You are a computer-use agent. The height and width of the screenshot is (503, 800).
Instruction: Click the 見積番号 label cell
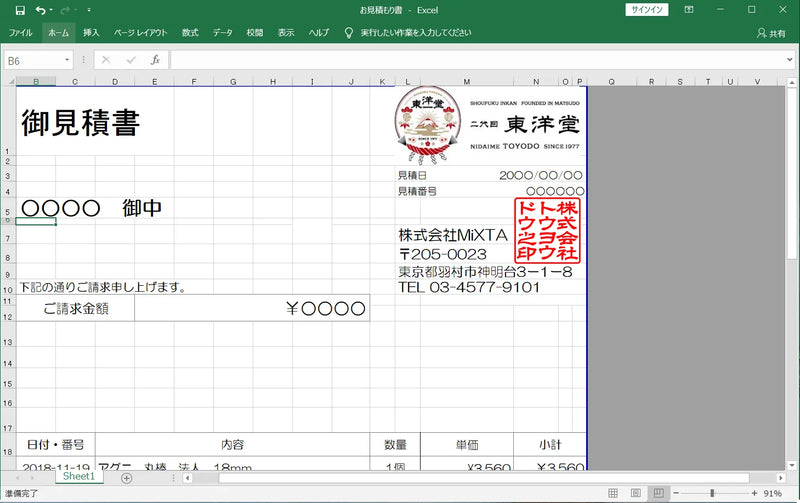417,191
